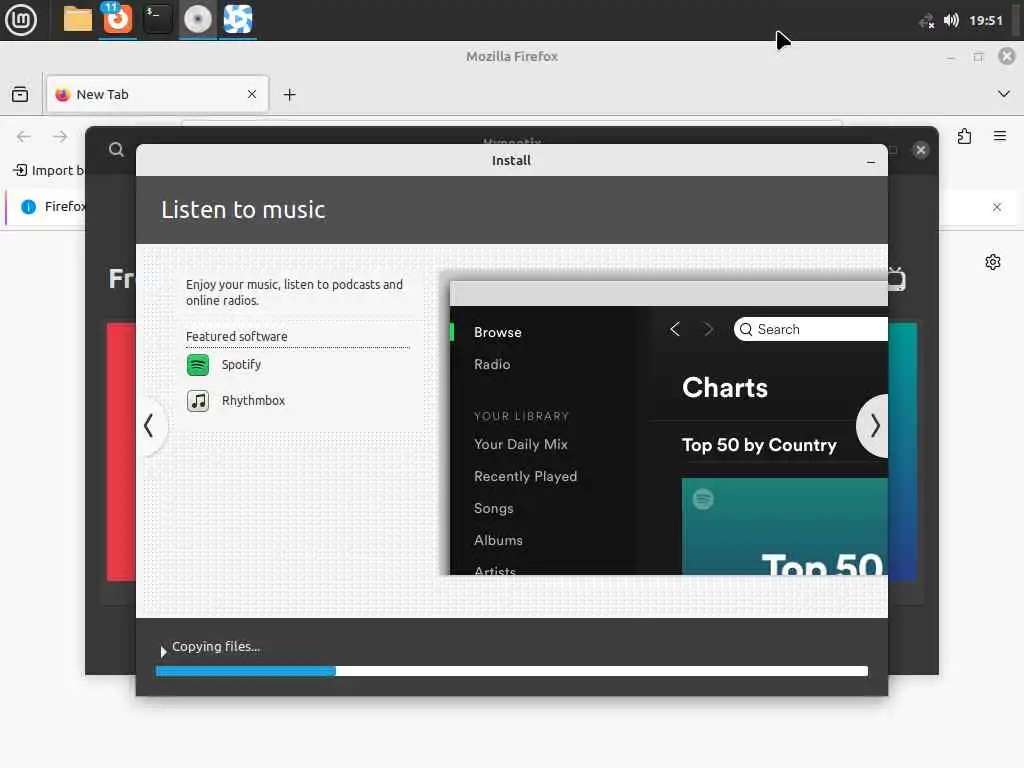
Task: Click the Rhythmbox label text
Action: coord(253,400)
